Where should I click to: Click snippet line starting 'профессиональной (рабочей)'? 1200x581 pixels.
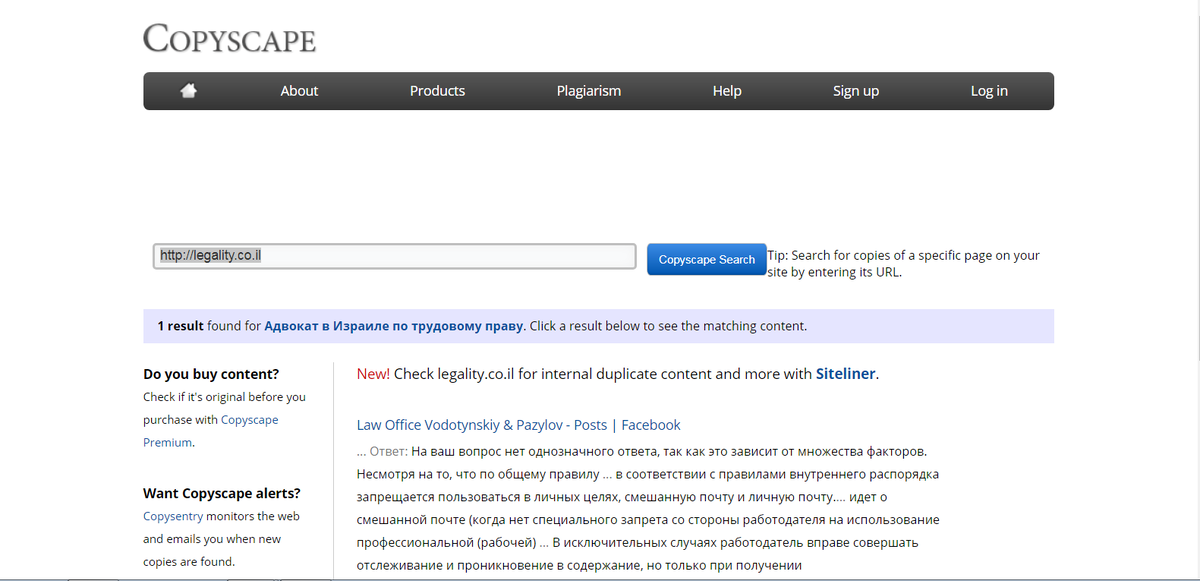coord(638,543)
